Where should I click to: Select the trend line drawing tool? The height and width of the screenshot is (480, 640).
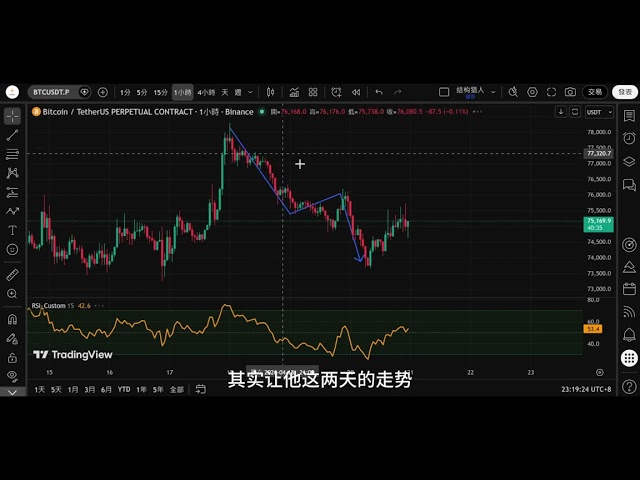click(x=12, y=135)
